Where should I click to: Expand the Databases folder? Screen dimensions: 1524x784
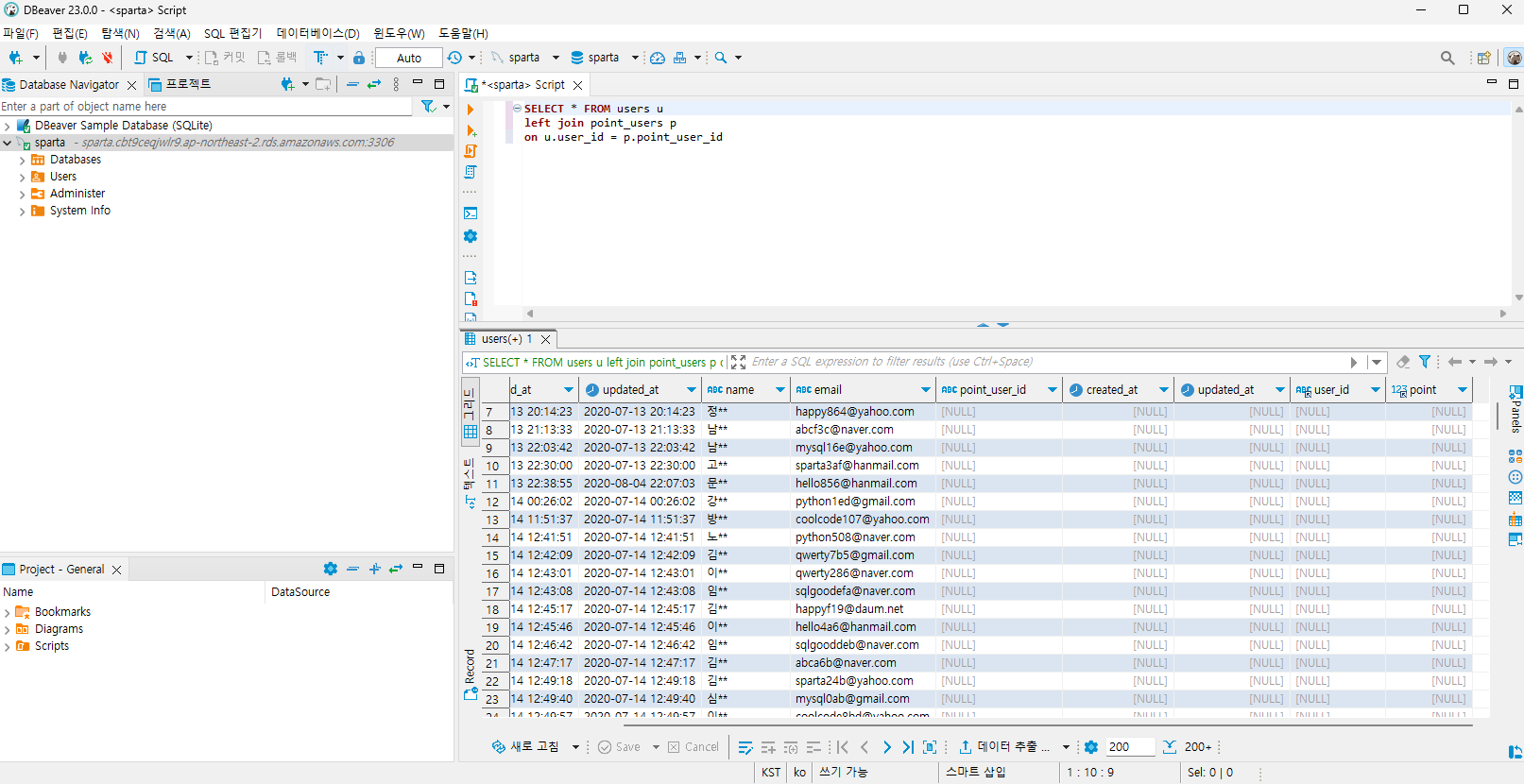coord(23,161)
